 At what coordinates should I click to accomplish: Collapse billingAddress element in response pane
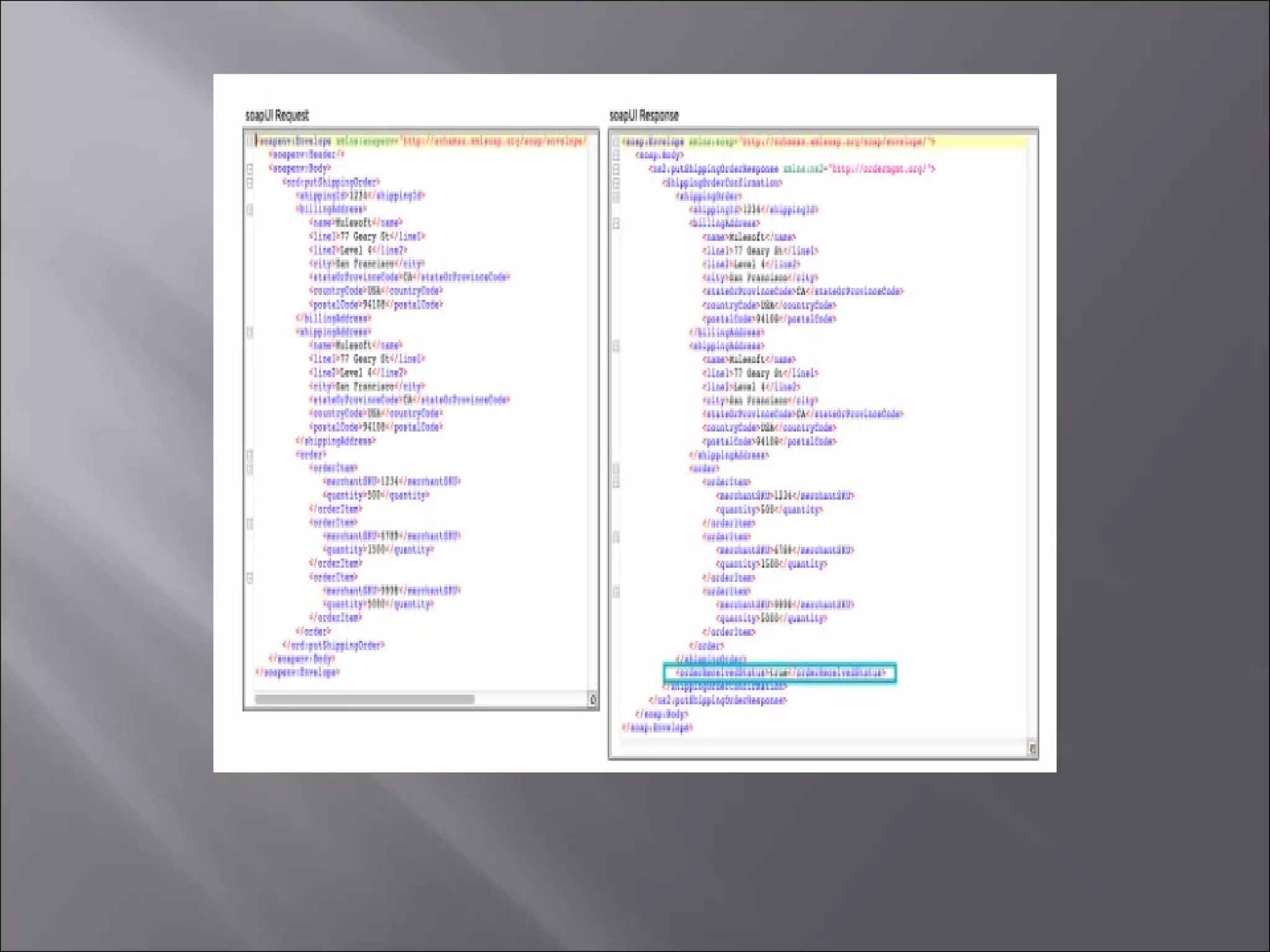pyautogui.click(x=616, y=224)
